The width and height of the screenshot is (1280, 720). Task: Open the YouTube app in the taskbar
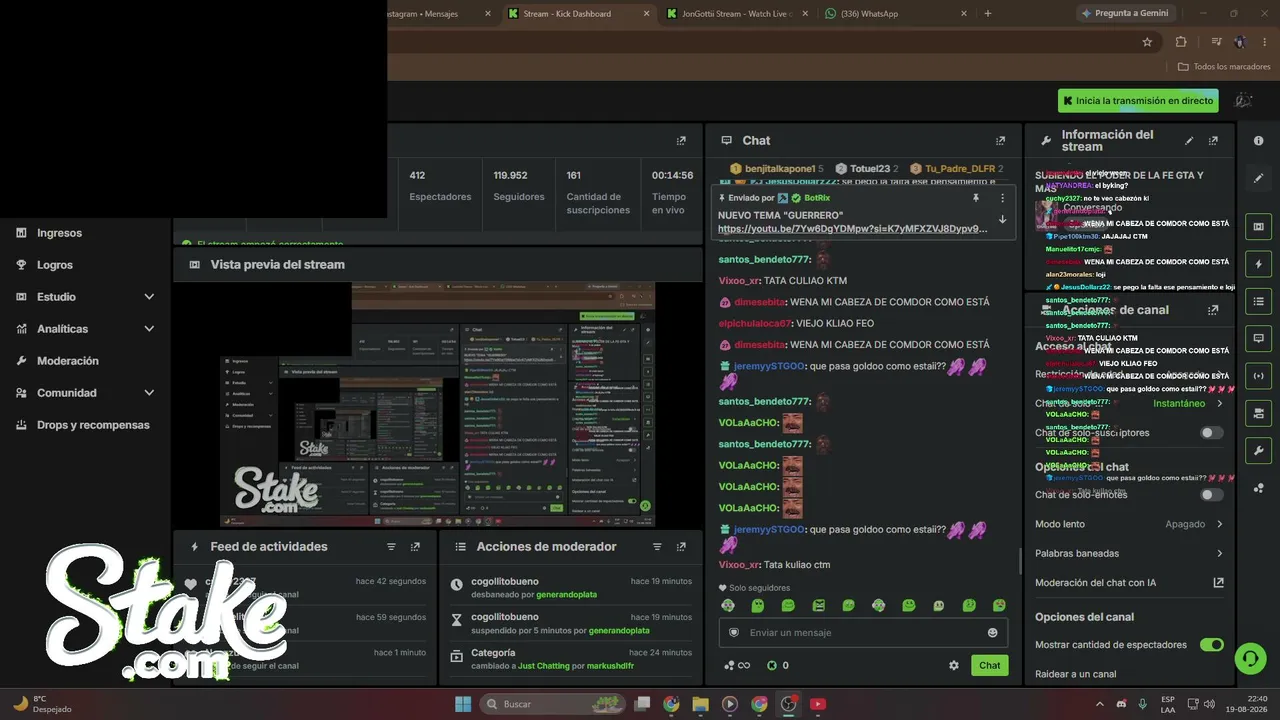coord(818,704)
